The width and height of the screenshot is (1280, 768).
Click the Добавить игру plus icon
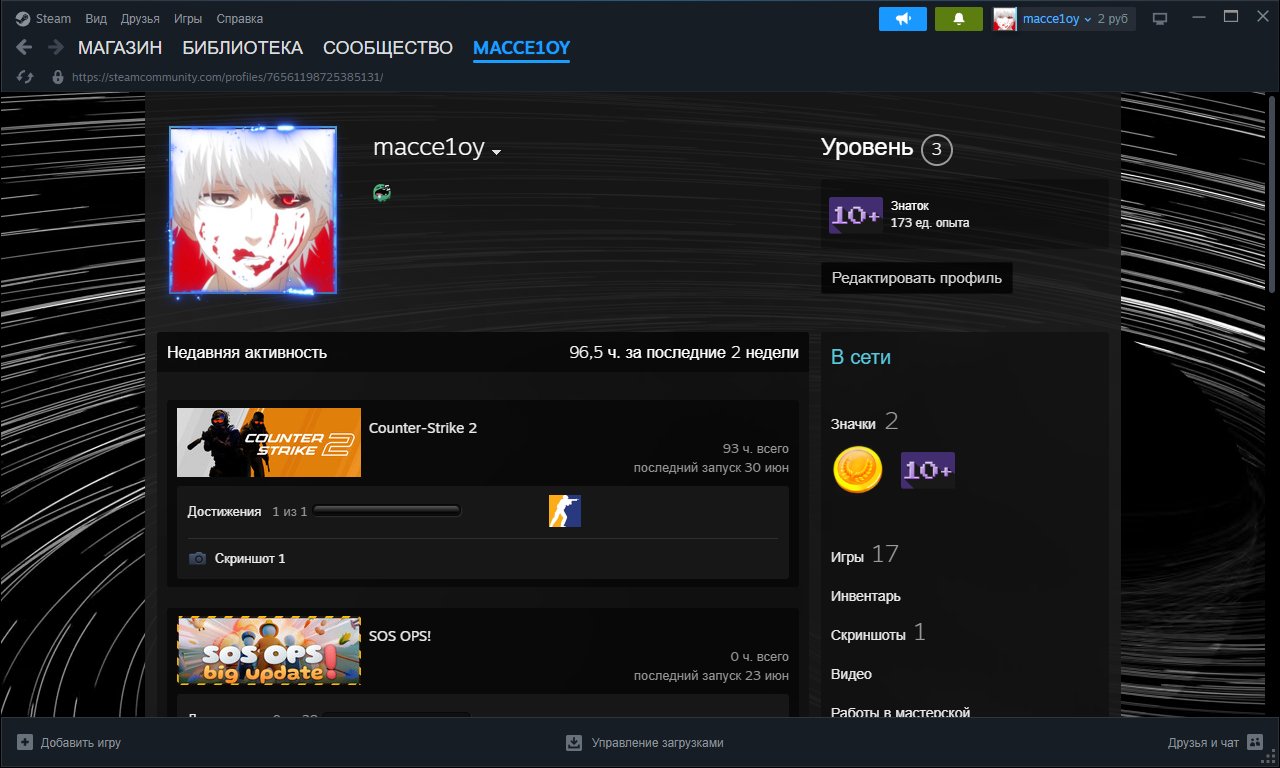point(25,743)
